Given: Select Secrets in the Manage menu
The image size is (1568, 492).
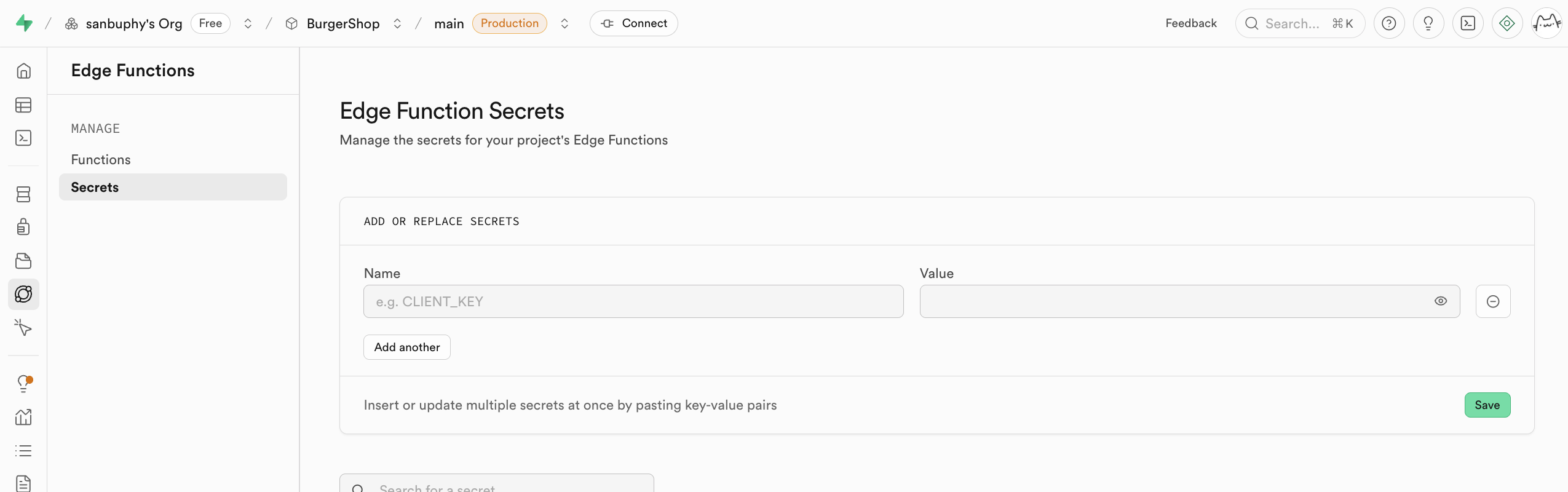Looking at the screenshot, I should coord(95,187).
